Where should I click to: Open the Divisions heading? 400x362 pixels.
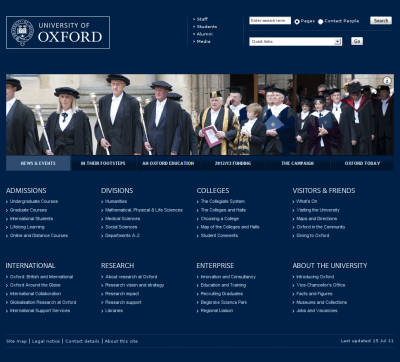pos(117,191)
